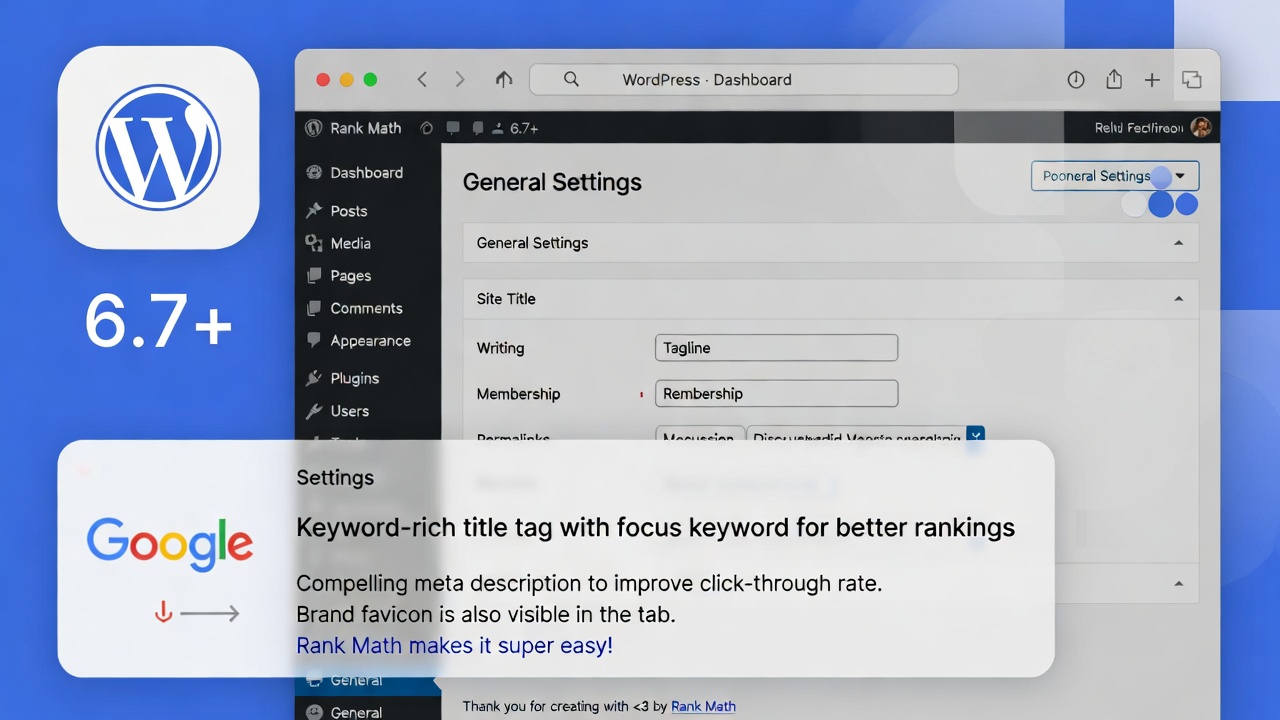Open Plugins in the sidebar menu
Screen dimensions: 1280x720
coord(354,378)
